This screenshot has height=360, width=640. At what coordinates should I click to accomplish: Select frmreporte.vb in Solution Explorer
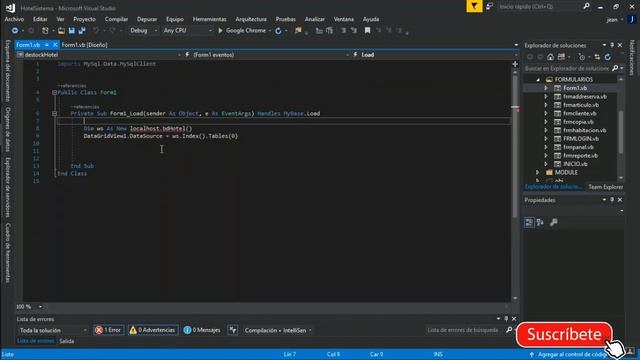(580, 156)
